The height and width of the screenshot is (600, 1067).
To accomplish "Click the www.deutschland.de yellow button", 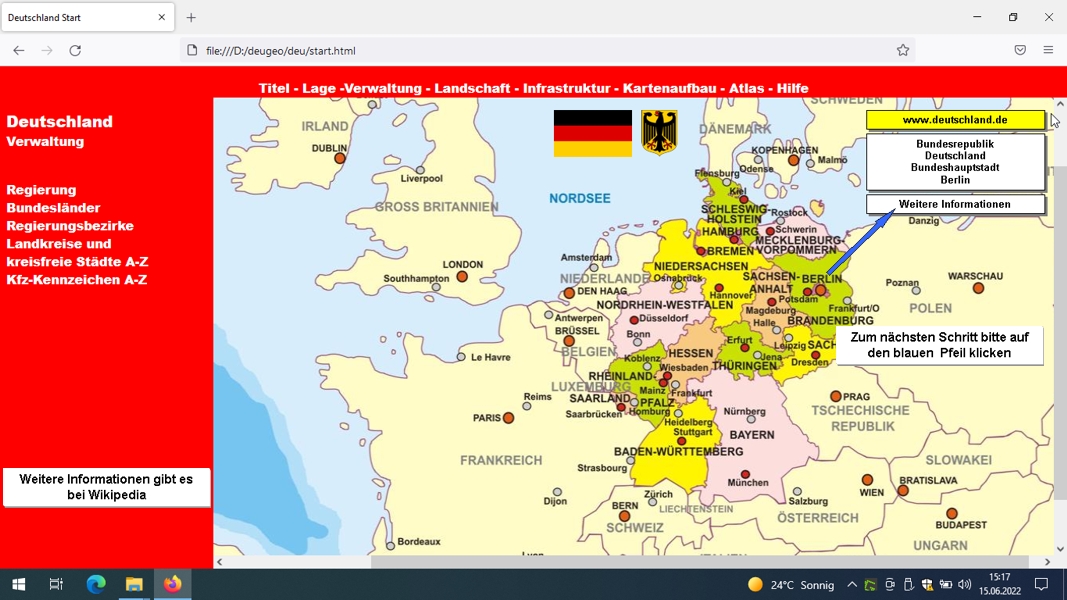I will [x=955, y=120].
